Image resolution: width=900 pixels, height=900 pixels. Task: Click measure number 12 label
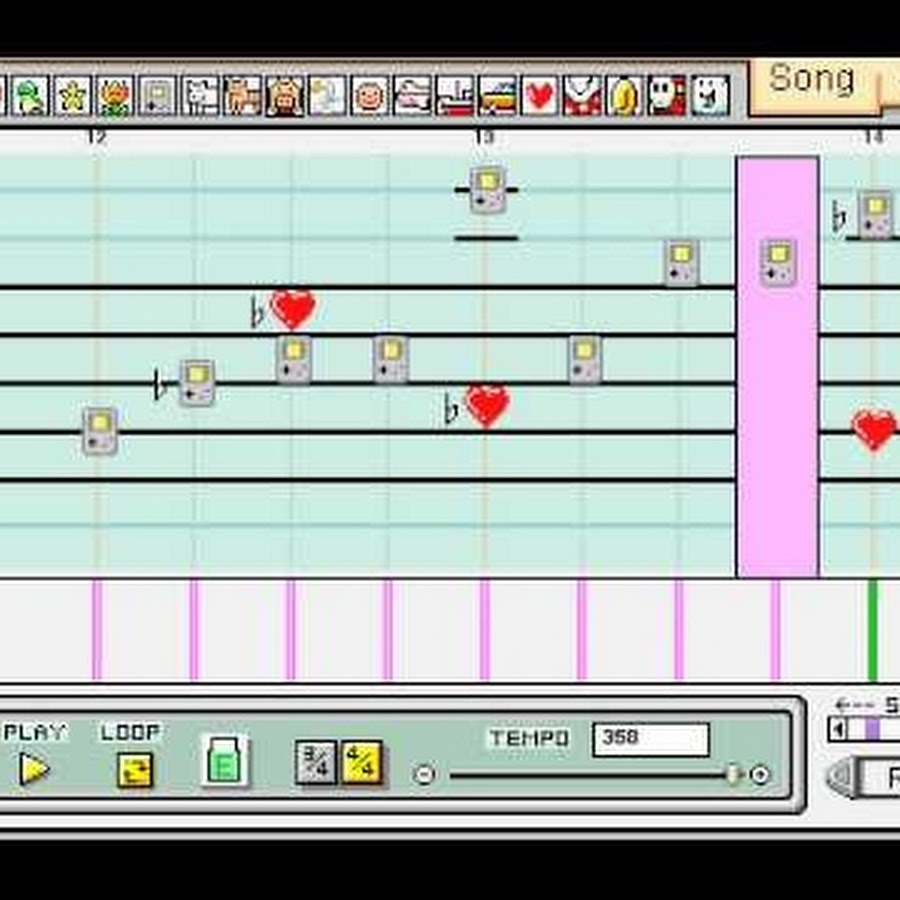[x=97, y=137]
